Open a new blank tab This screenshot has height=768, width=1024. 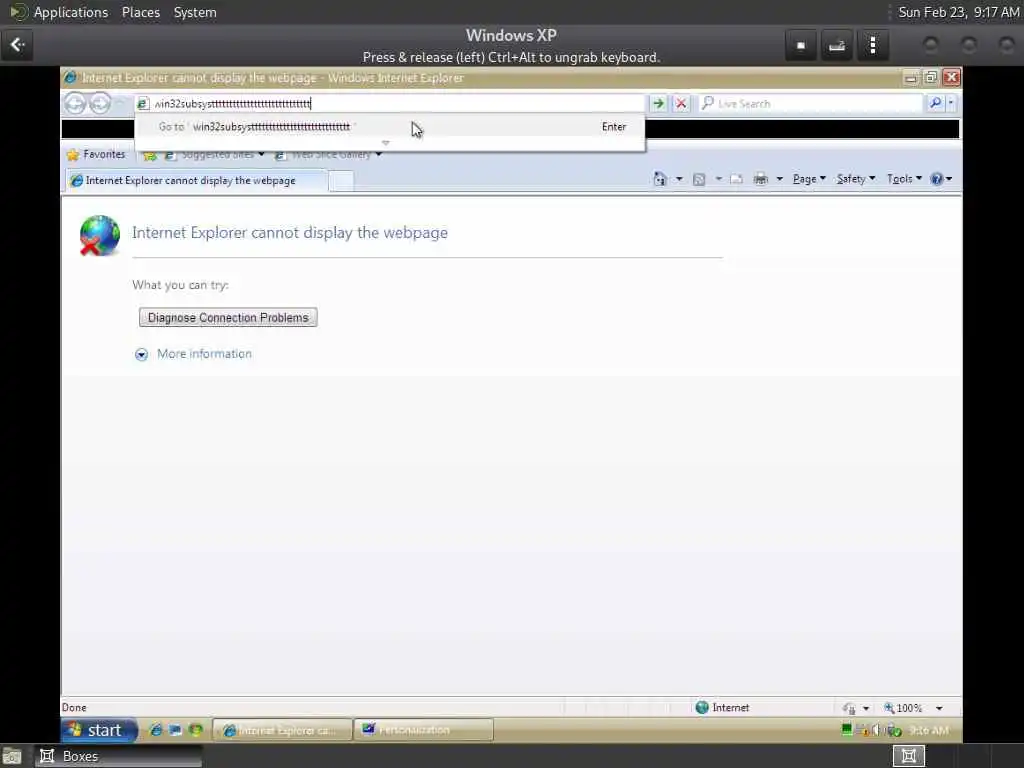[x=341, y=181]
